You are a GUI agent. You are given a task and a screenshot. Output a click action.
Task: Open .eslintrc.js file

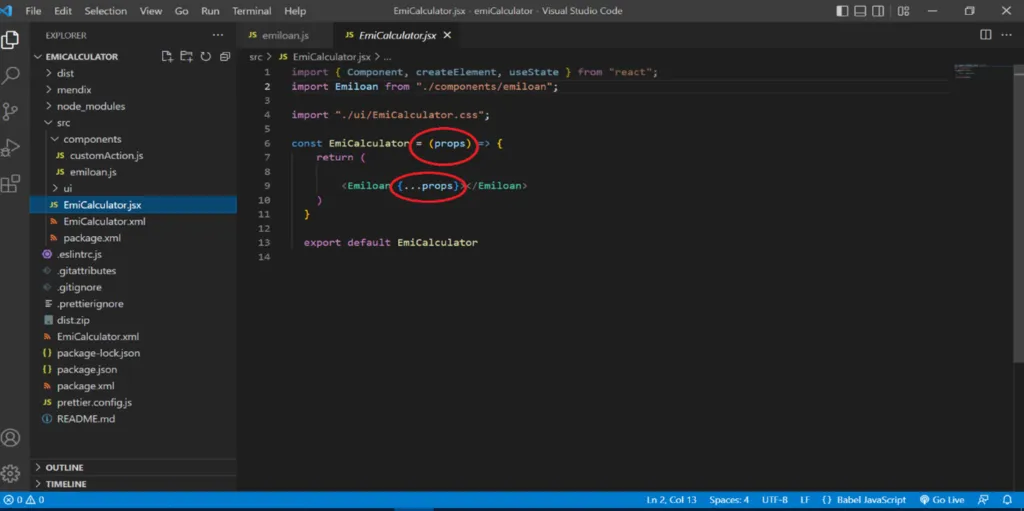coord(79,254)
